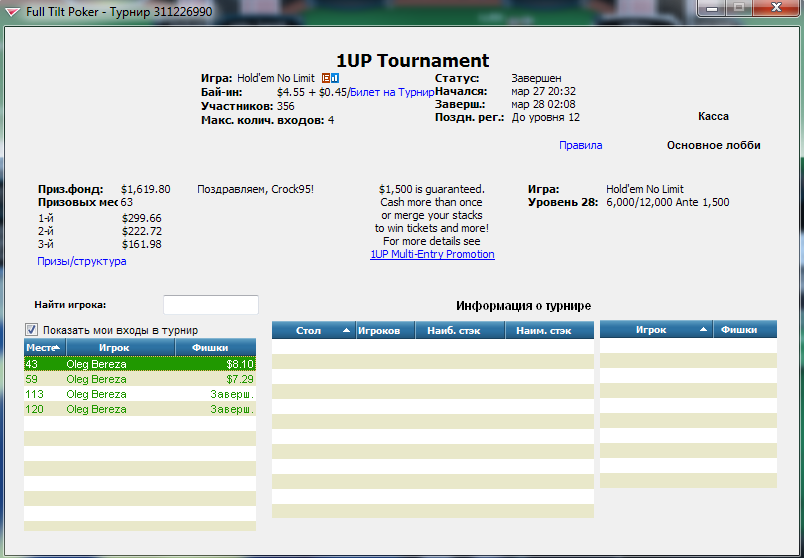Select Oleg Bereza entry at place 113
The image size is (804, 558).
[x=140, y=394]
